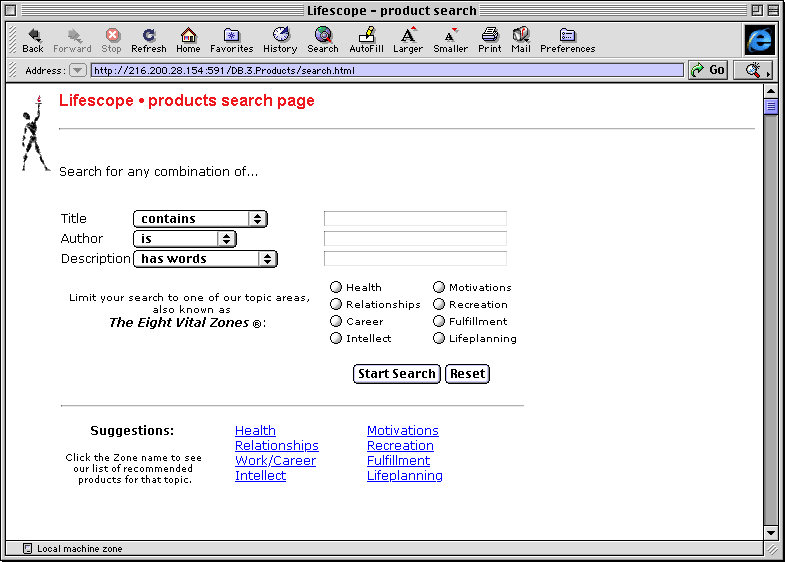The height and width of the screenshot is (562, 785).
Task: Refresh the current page
Action: click(x=149, y=40)
